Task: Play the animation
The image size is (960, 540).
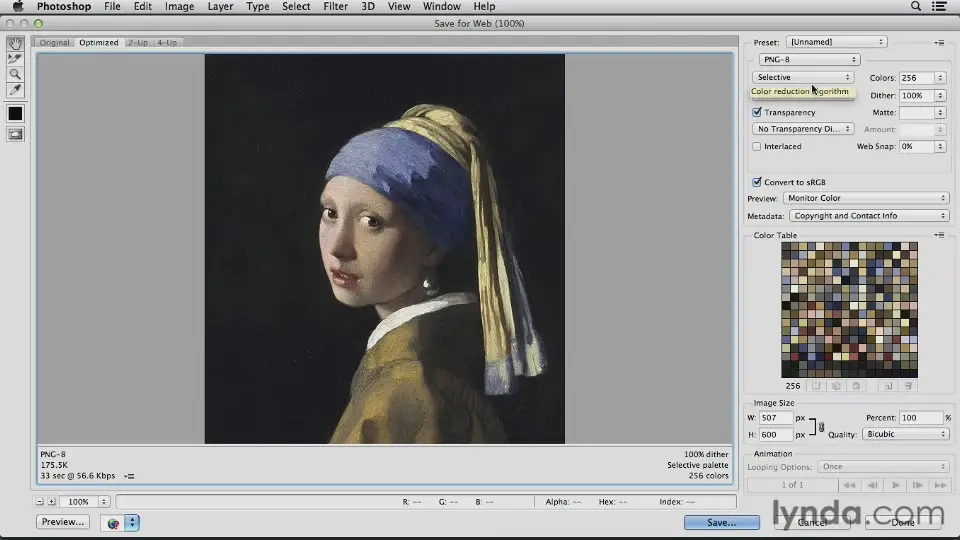Action: pos(895,485)
